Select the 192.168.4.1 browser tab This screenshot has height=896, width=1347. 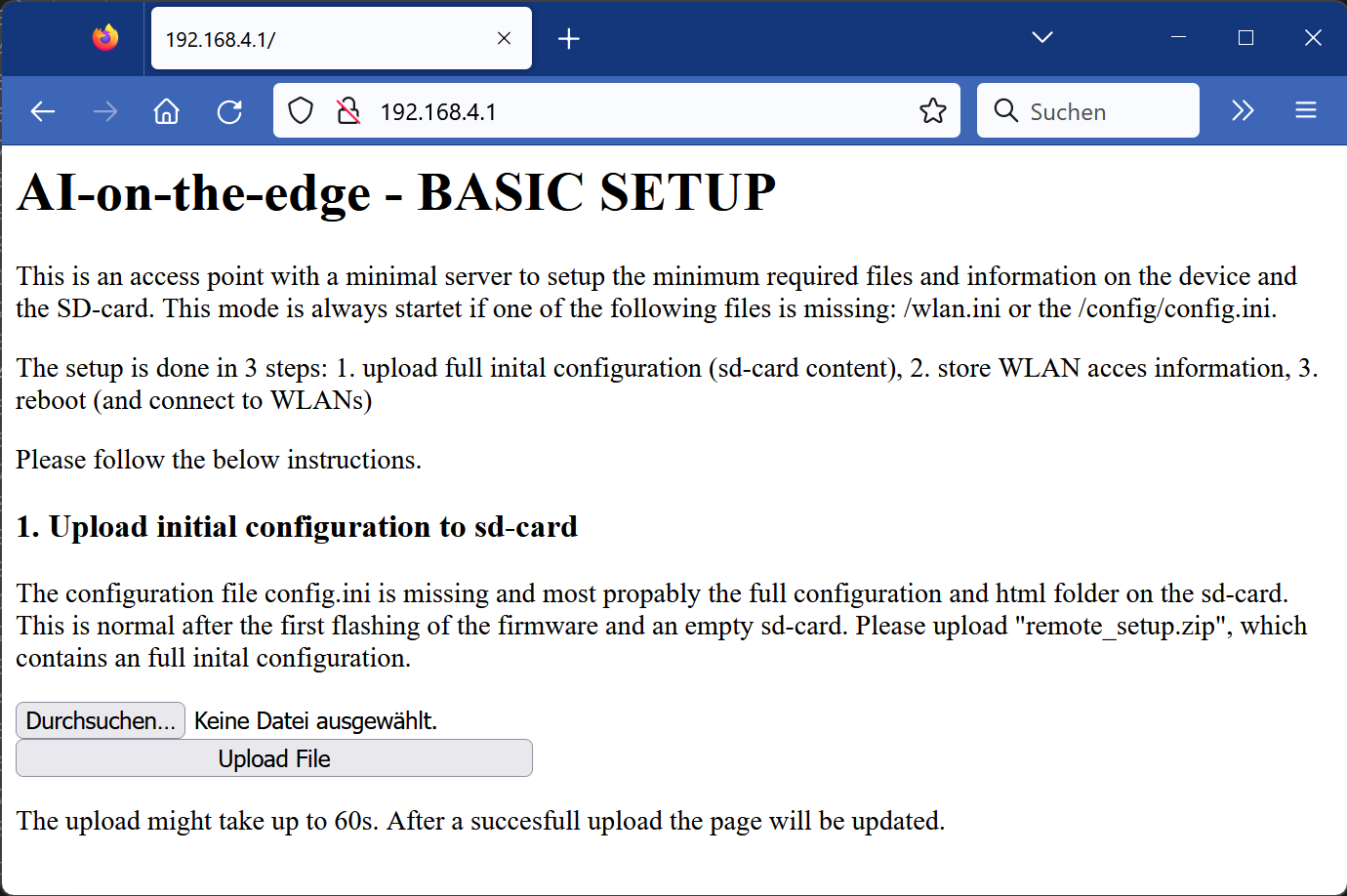click(x=322, y=37)
